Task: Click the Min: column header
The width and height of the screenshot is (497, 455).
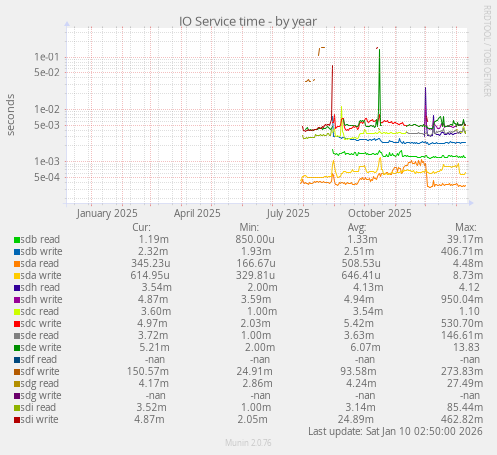Action: coord(249,227)
